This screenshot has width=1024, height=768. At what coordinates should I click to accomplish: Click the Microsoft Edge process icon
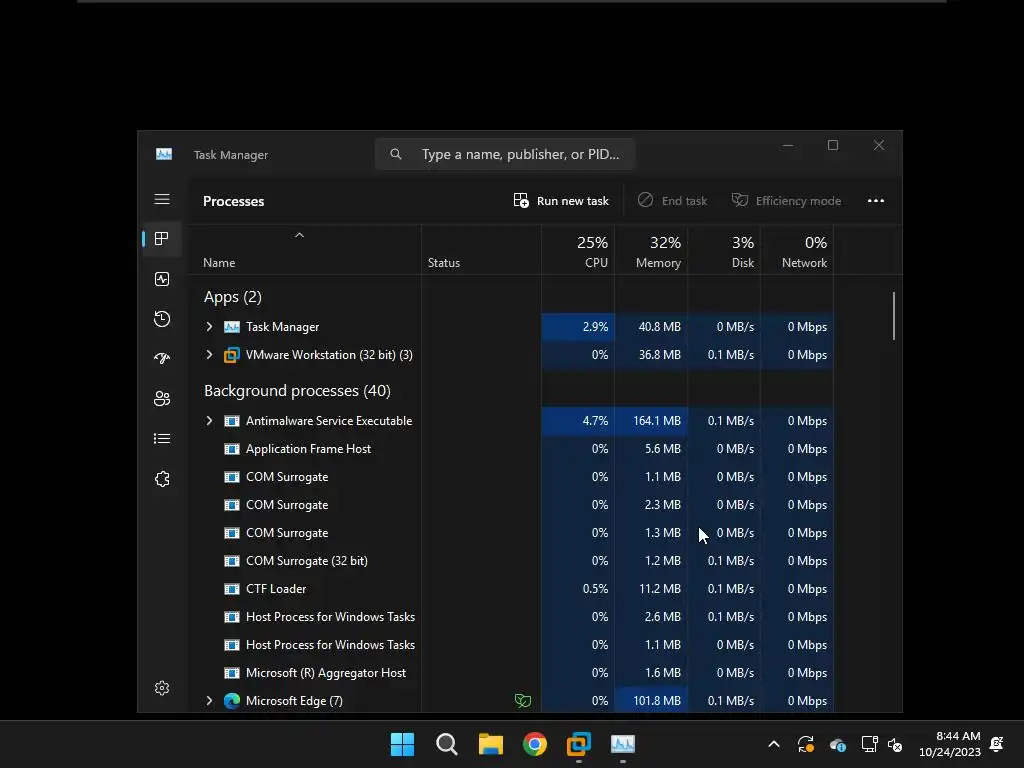[x=232, y=701]
